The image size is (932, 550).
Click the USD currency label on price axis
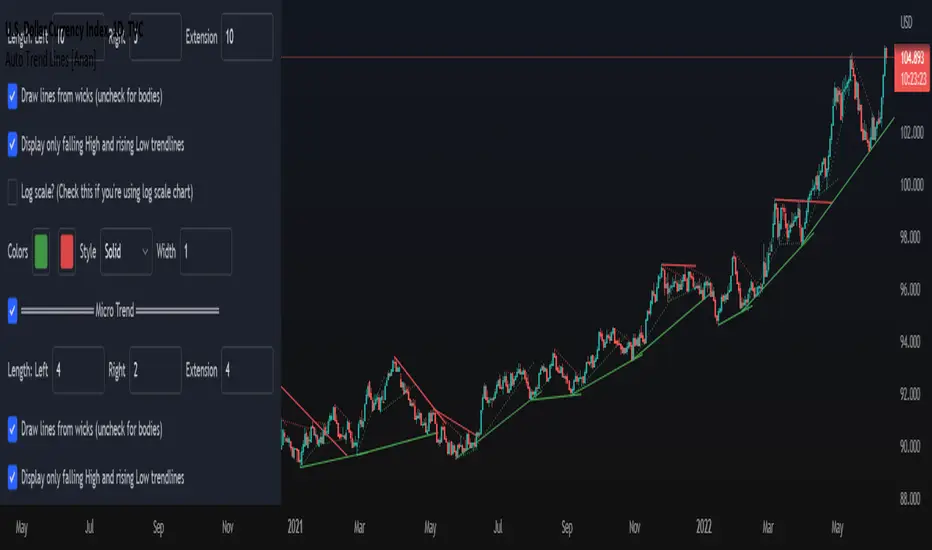(x=907, y=22)
